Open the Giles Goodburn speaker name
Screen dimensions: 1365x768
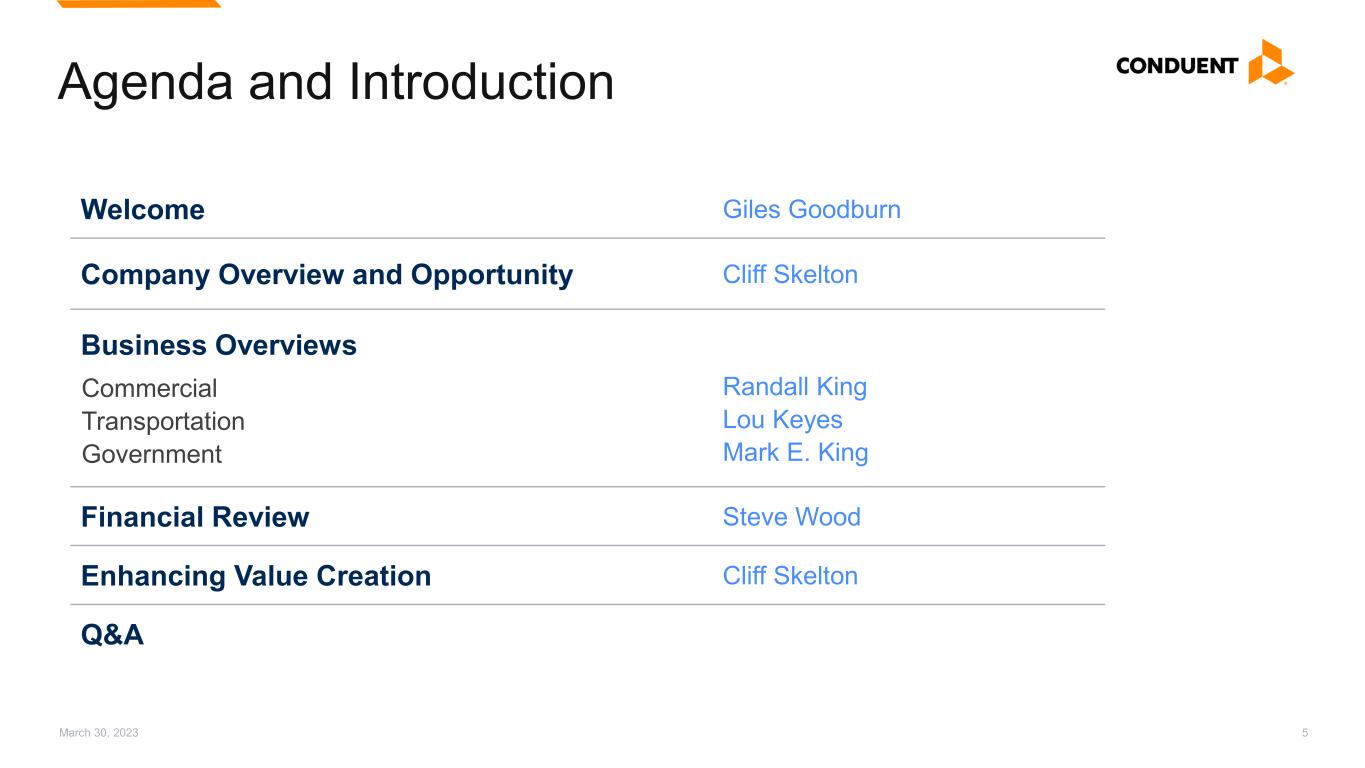click(x=811, y=210)
